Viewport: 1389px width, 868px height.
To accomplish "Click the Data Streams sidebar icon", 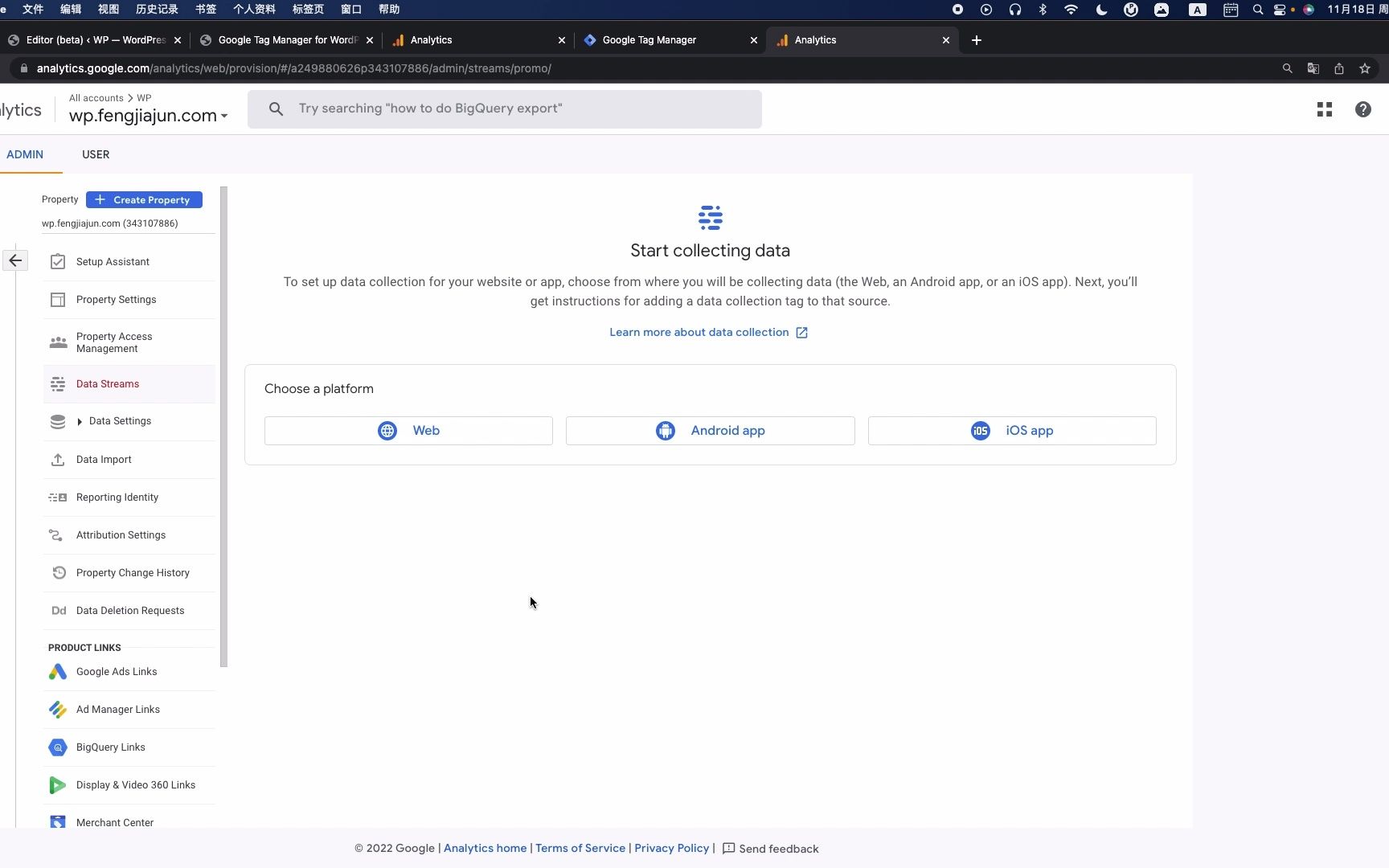I will [x=58, y=384].
